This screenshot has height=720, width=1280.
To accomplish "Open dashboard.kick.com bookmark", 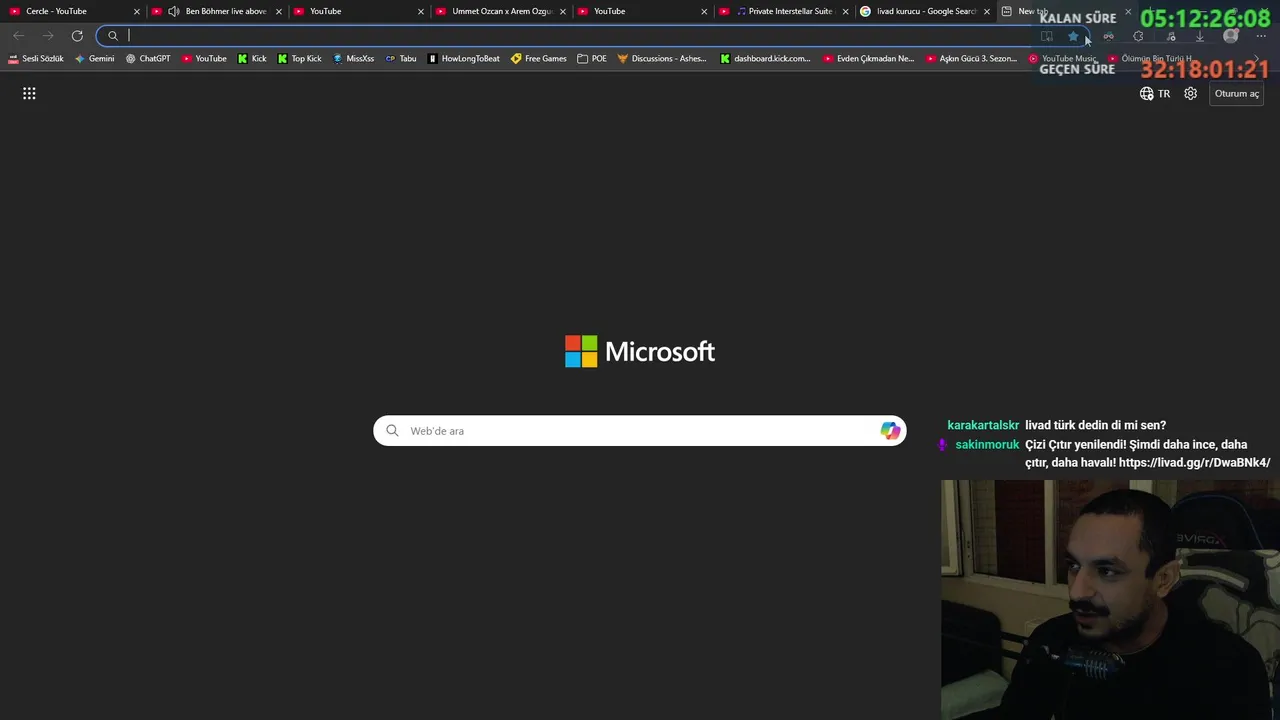I will [x=766, y=58].
